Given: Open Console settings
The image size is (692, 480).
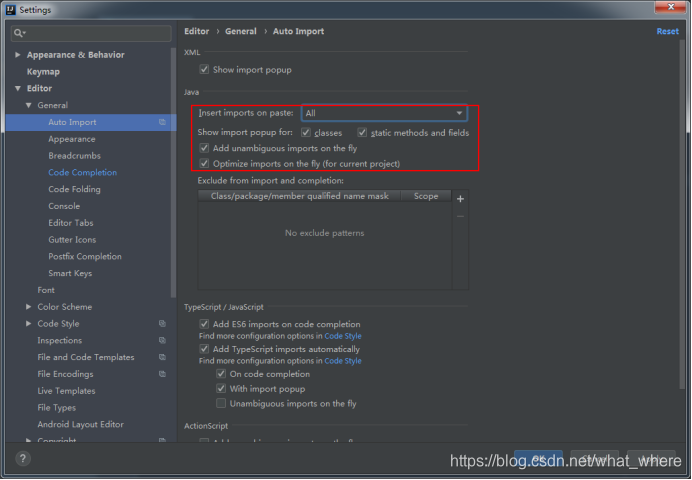Looking at the screenshot, I should pyautogui.click(x=64, y=206).
